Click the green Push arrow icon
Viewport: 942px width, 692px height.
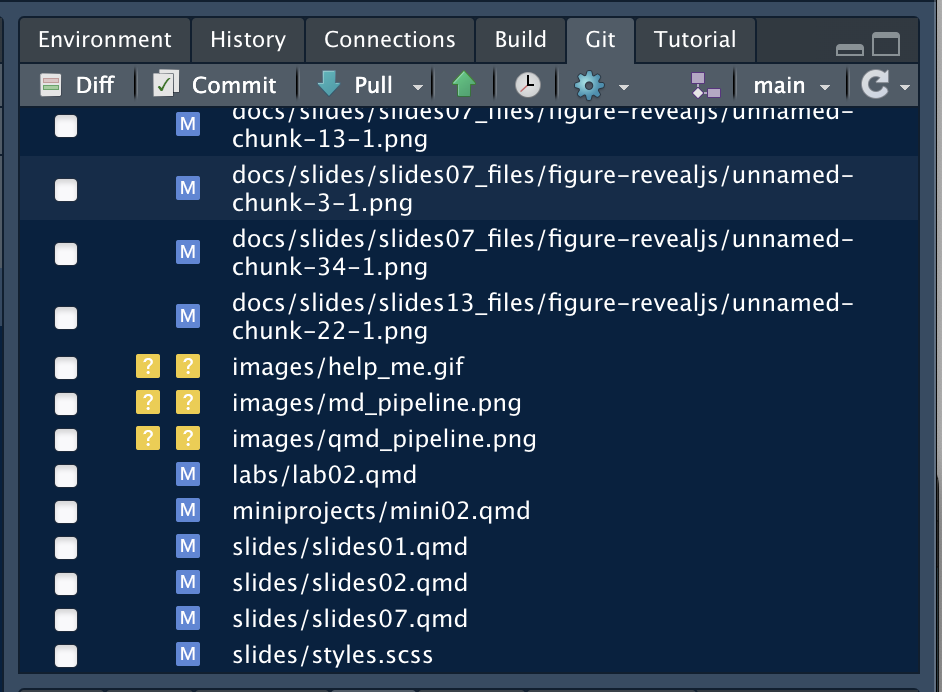(x=463, y=85)
